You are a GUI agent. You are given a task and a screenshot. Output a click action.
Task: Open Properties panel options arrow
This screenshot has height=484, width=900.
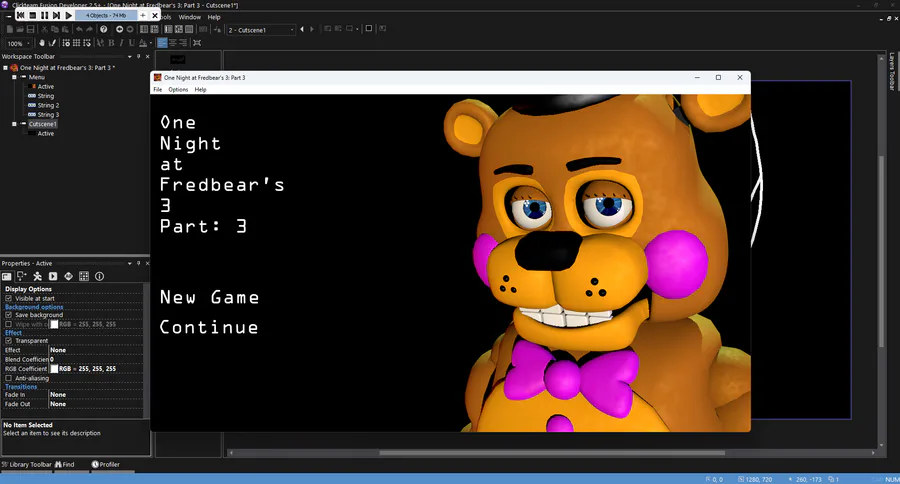point(130,264)
